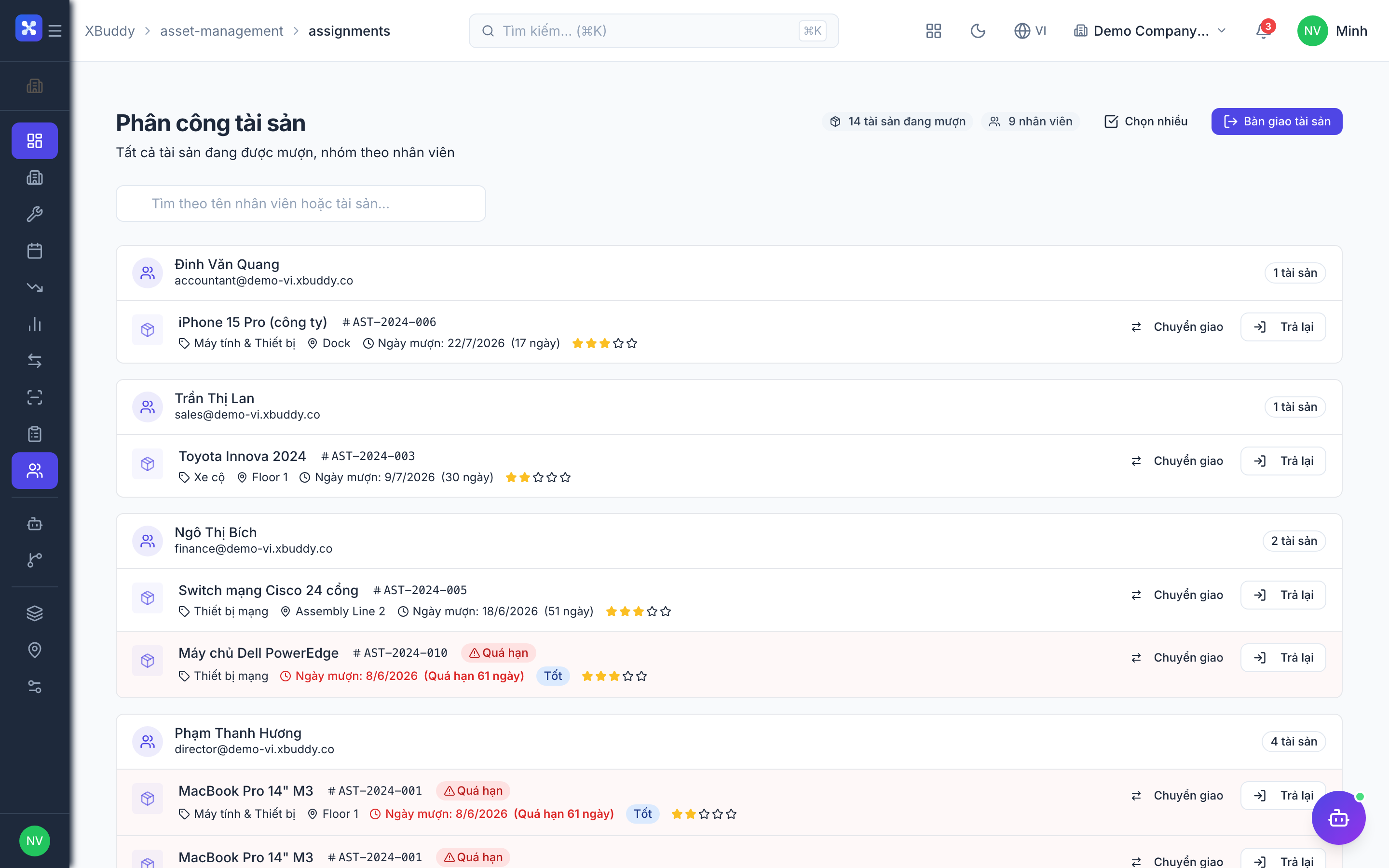This screenshot has width=1389, height=868.
Task: Click Chuyển giao for Máy chủ Dell PowerEdge
Action: point(1177,658)
